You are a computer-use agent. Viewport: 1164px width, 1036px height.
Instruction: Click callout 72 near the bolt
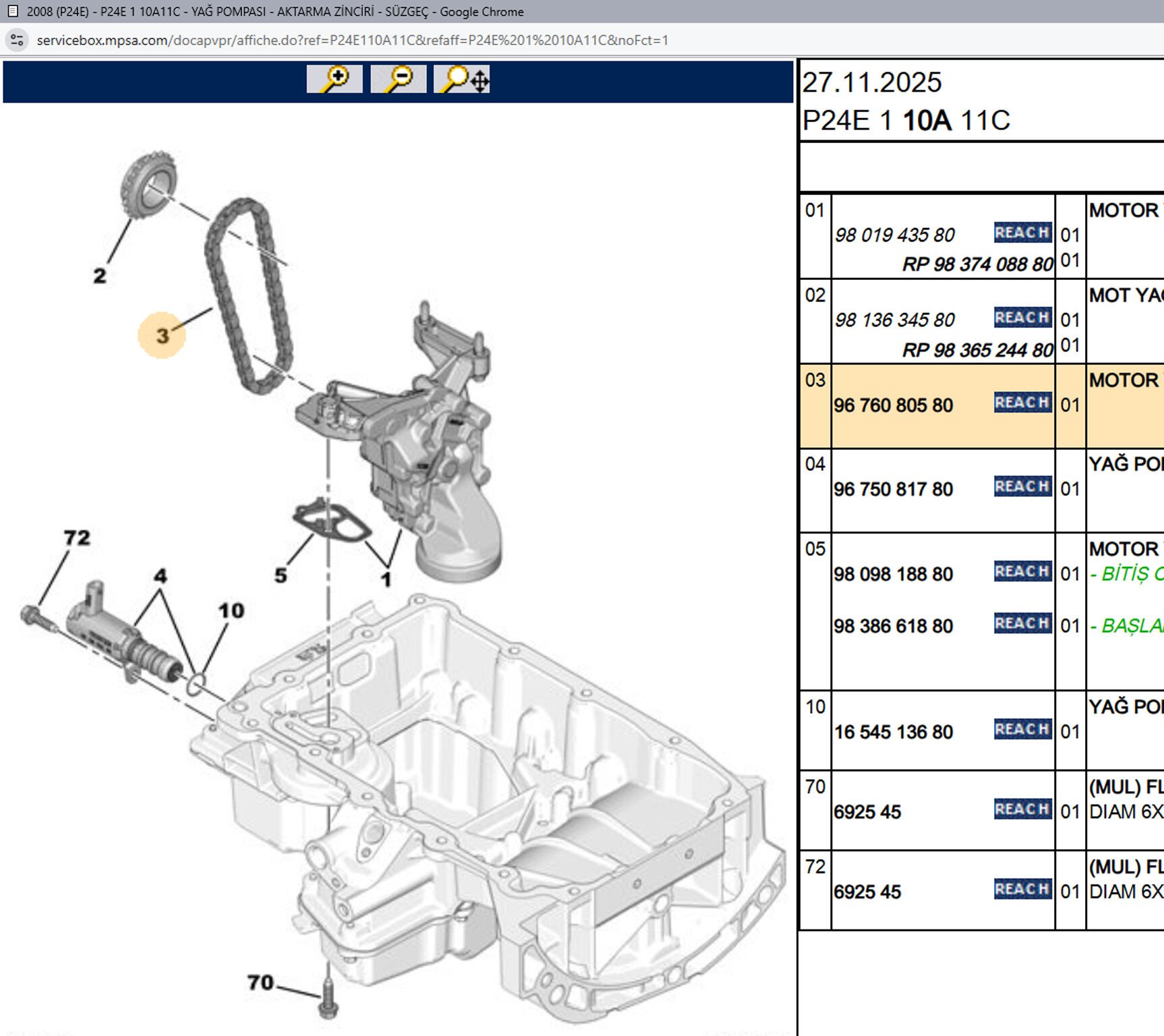[x=77, y=538]
